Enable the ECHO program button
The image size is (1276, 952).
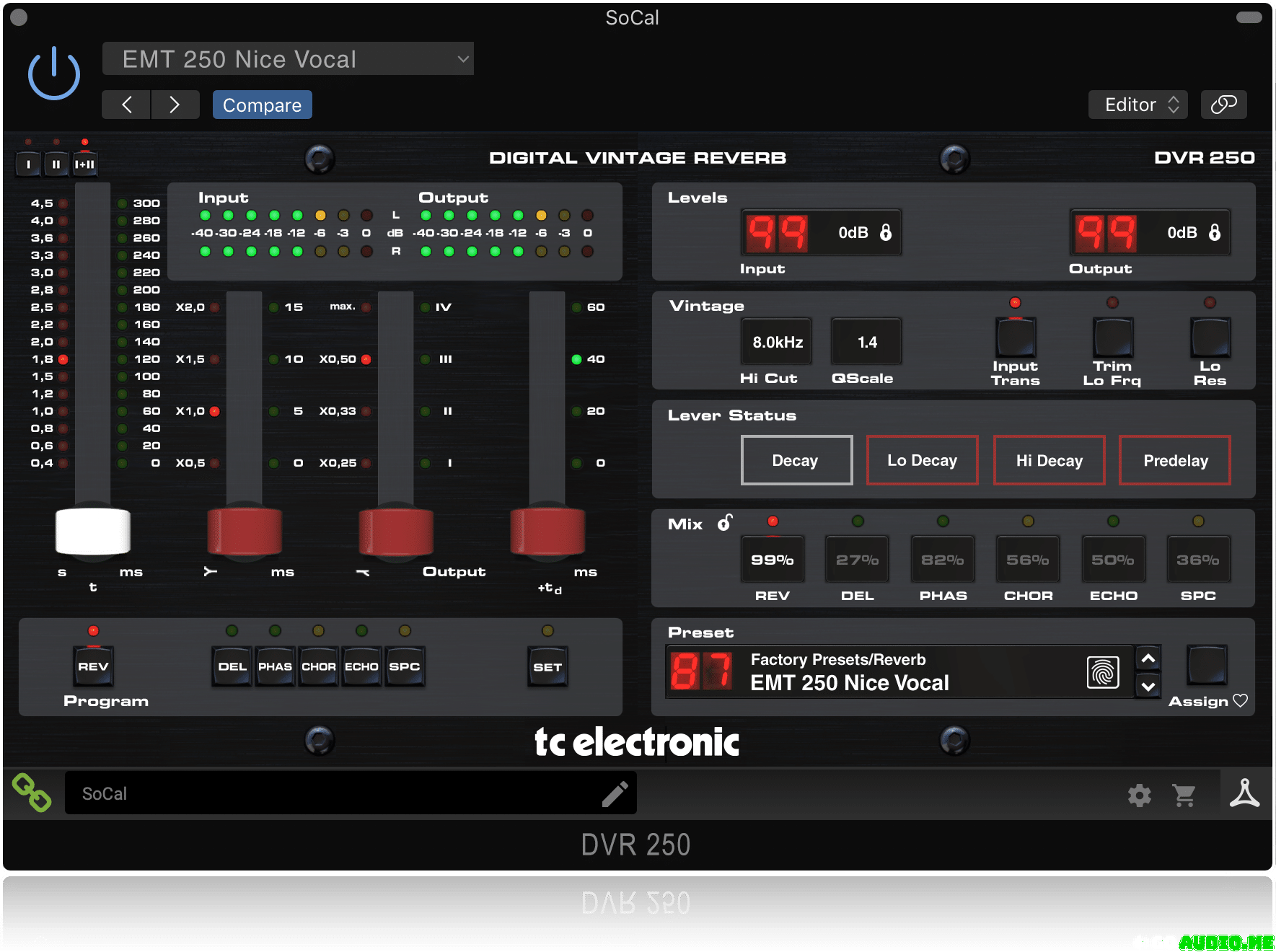click(x=361, y=666)
